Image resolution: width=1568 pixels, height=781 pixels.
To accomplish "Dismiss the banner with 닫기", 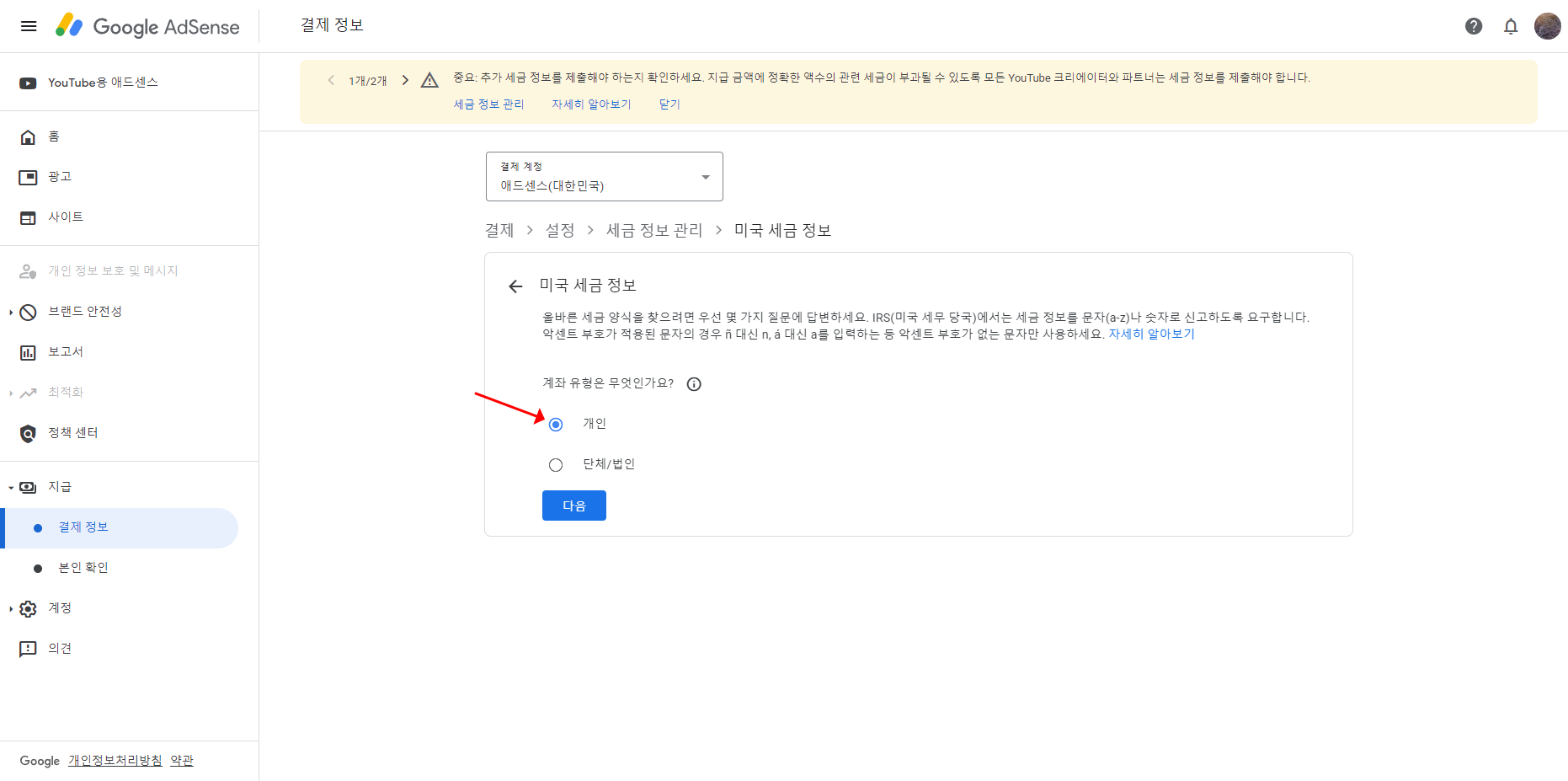I will coord(669,104).
